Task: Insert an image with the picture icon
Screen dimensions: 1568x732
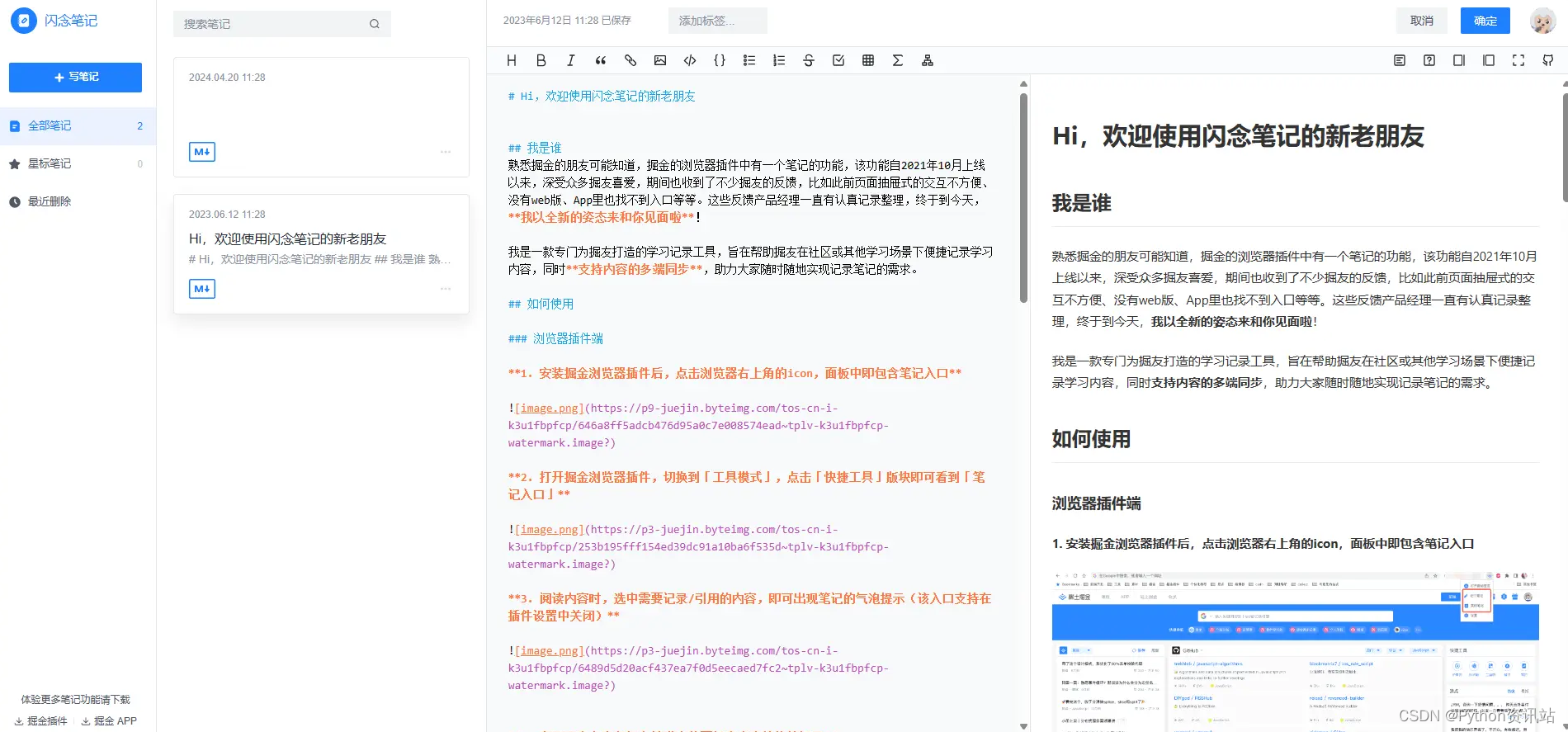Action: click(660, 60)
